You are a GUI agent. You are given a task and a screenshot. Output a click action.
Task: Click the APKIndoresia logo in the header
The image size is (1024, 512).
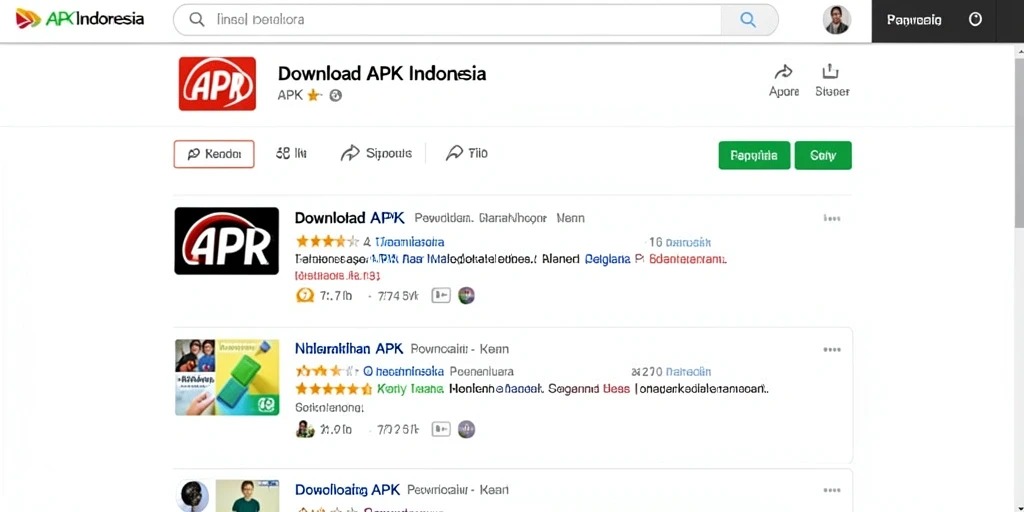[x=79, y=18]
